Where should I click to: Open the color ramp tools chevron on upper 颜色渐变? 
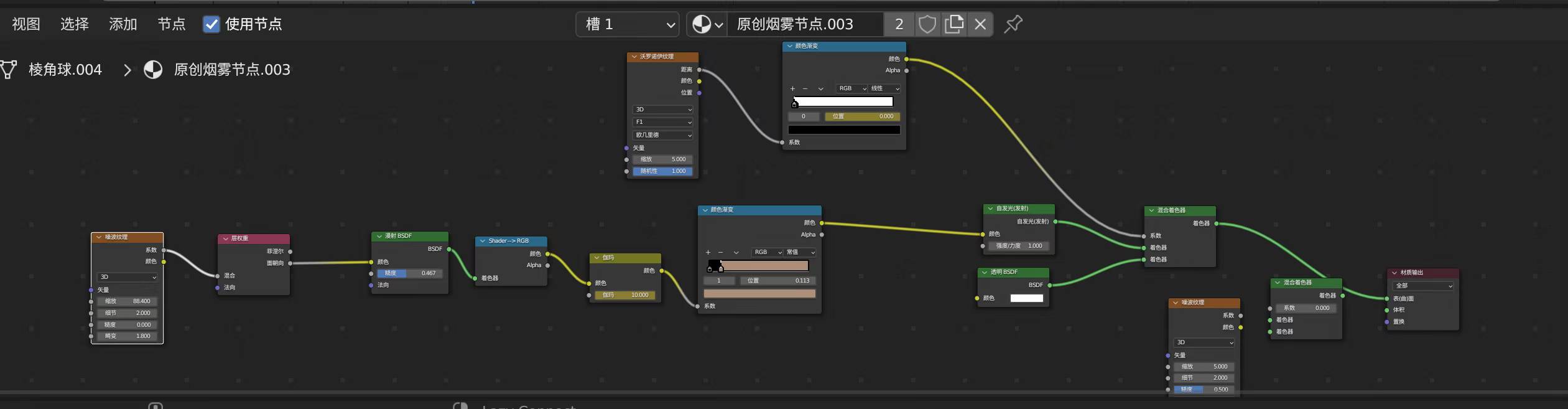pos(820,88)
